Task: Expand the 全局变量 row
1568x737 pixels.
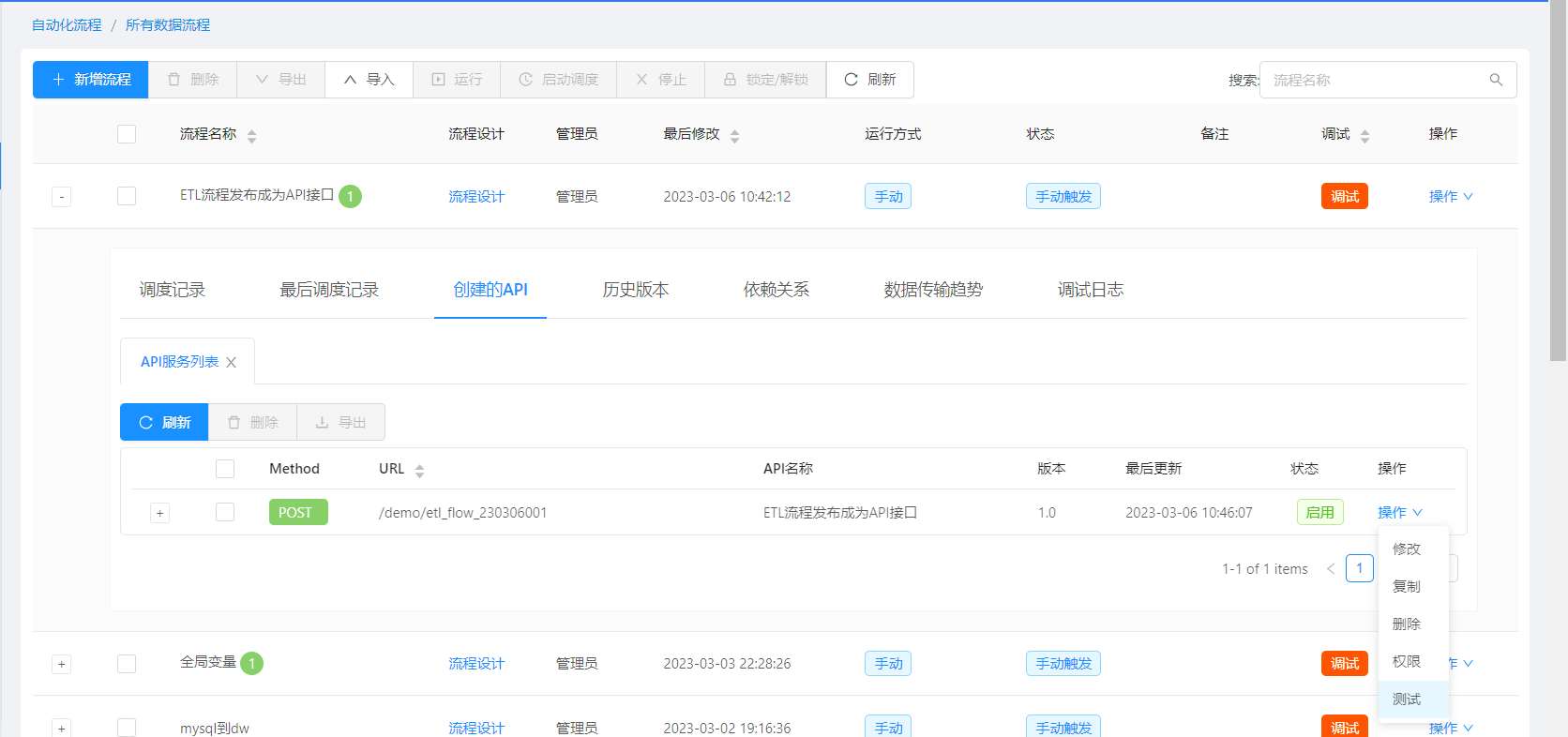Action: tap(62, 665)
